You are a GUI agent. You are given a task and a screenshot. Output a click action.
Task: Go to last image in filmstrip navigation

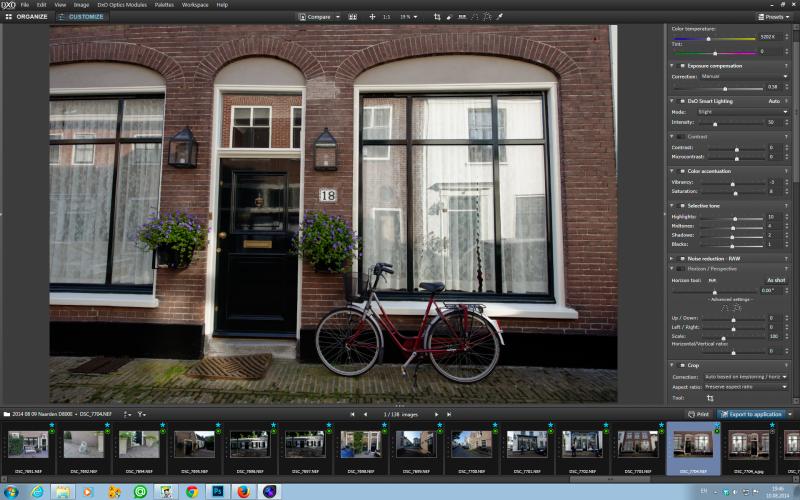[x=449, y=414]
